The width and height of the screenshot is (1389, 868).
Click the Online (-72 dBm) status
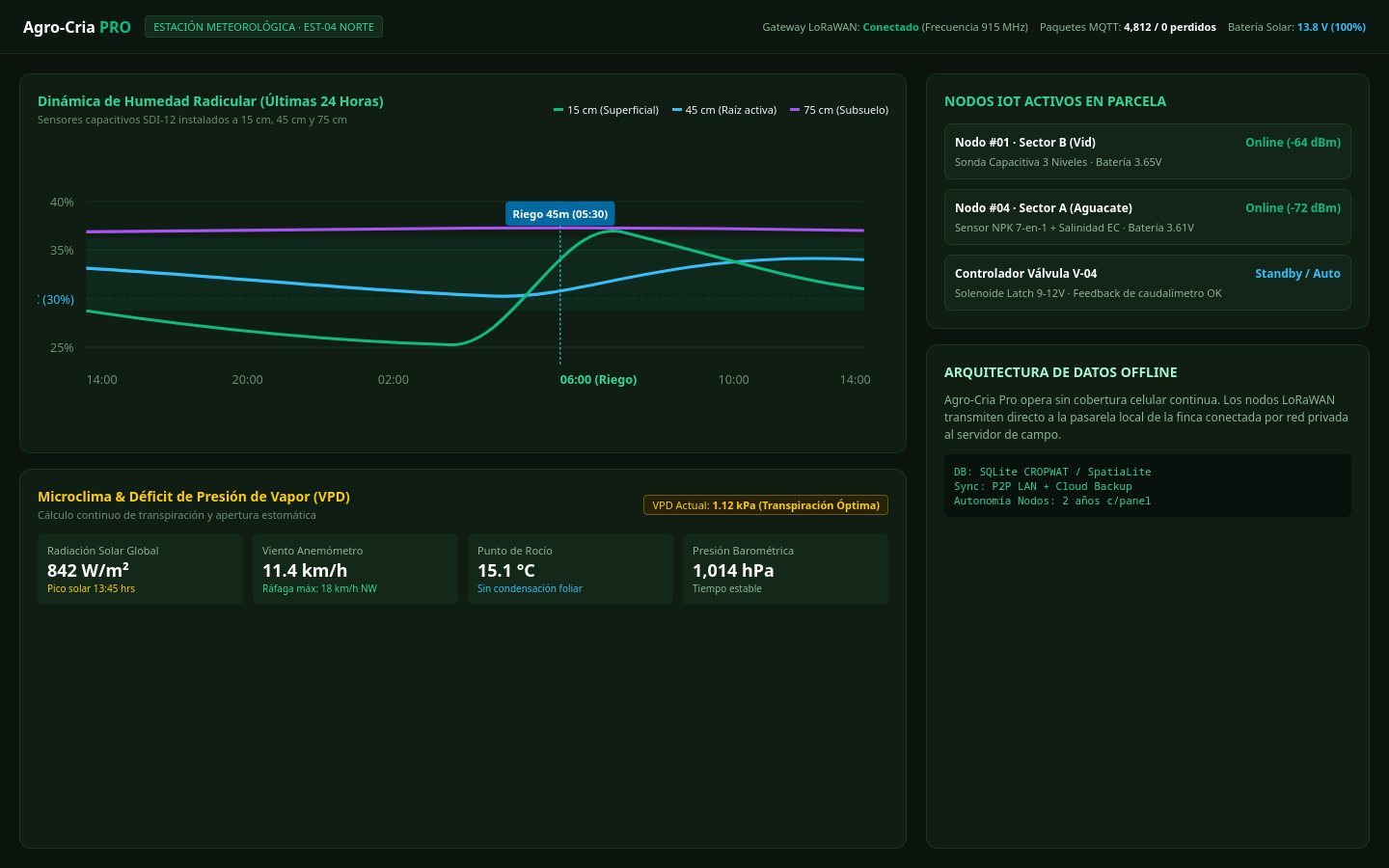(x=1293, y=208)
